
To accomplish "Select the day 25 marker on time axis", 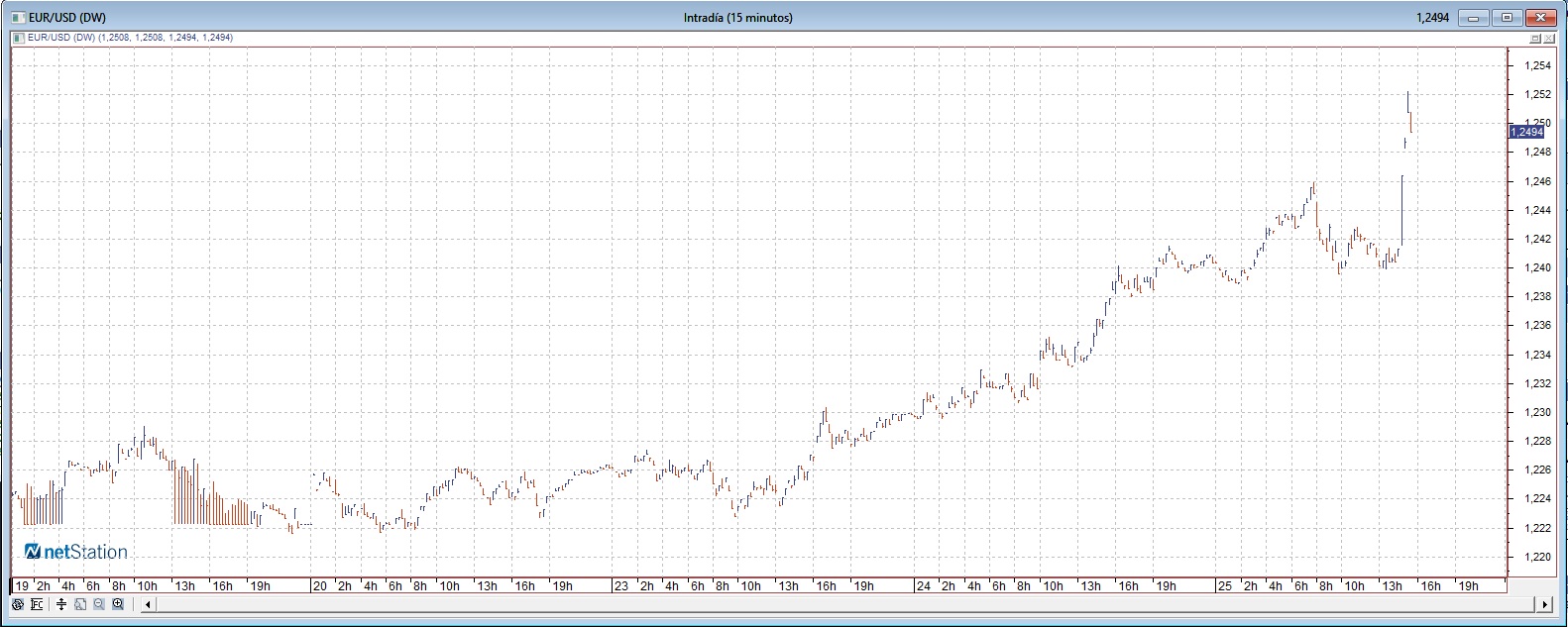I will pos(1225,586).
